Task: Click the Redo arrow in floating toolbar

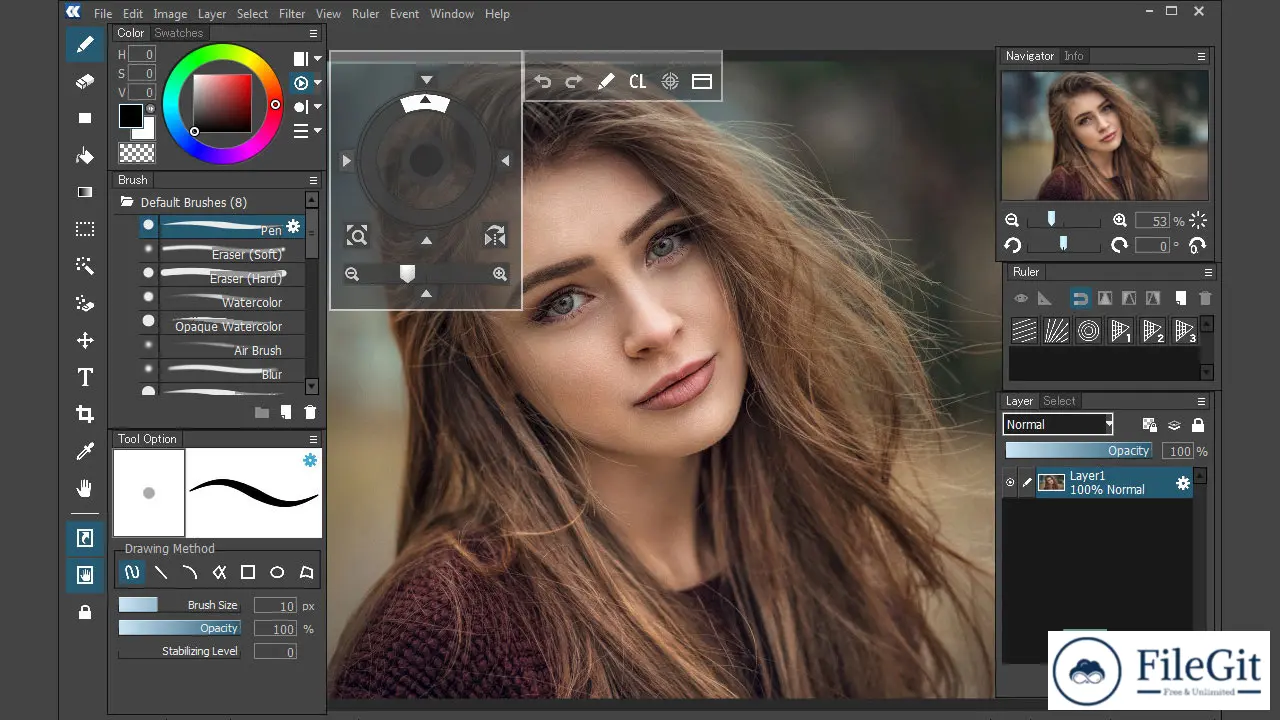Action: [x=574, y=82]
